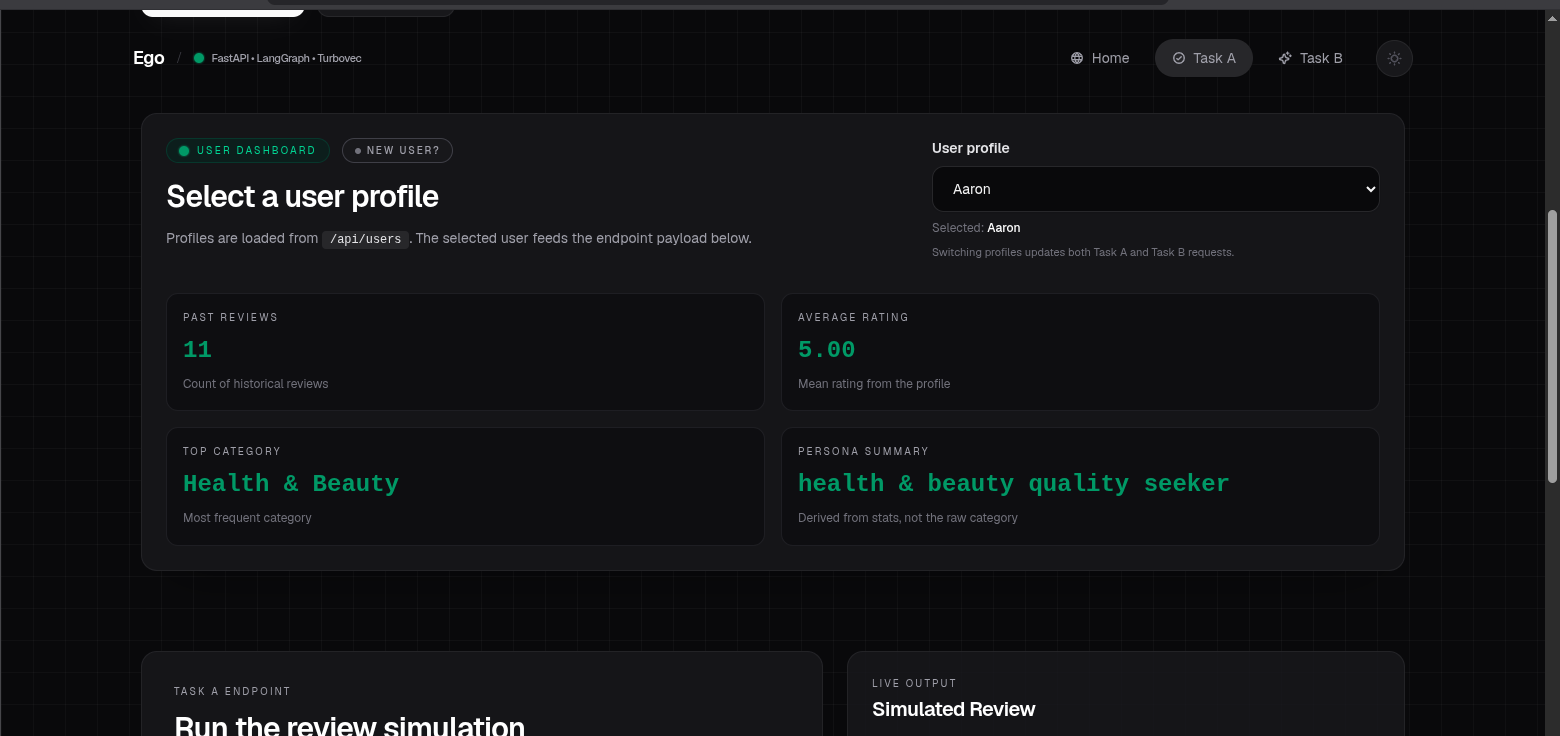
Task: Click the TASK A ENDPOINT label
Action: (232, 691)
